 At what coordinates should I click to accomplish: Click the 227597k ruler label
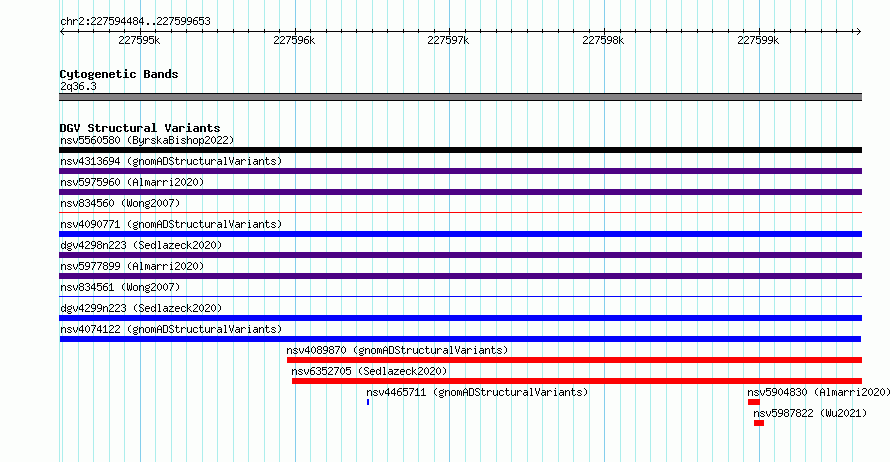click(448, 40)
